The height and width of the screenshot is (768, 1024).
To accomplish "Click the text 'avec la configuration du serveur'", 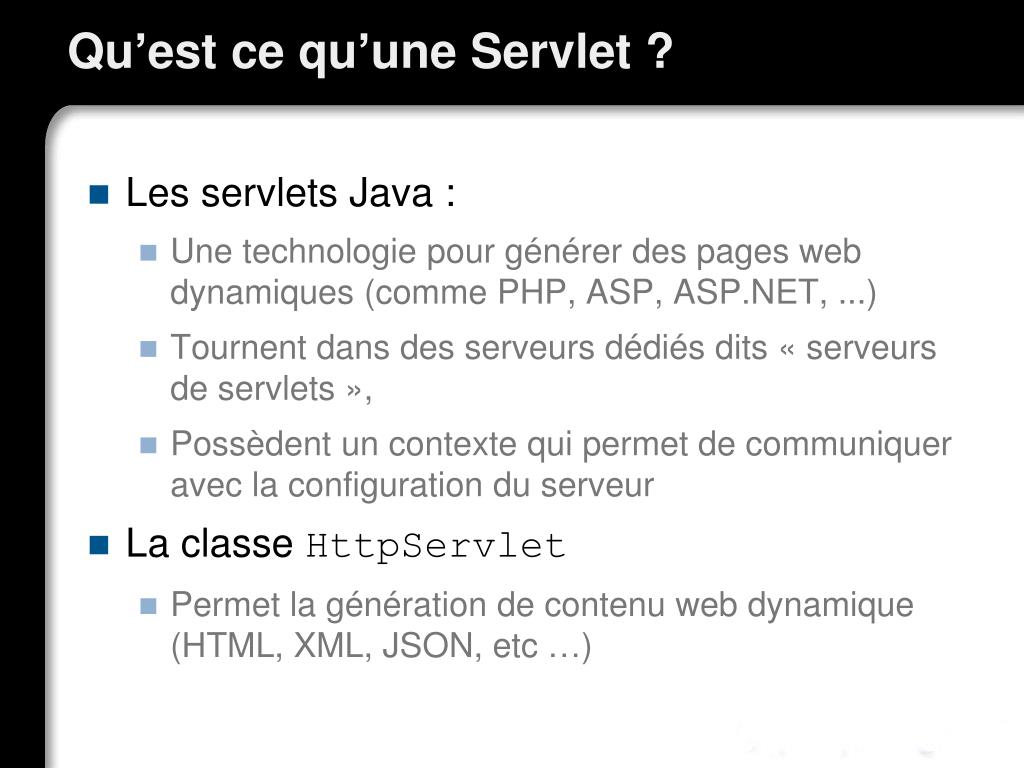I will click(x=412, y=485).
